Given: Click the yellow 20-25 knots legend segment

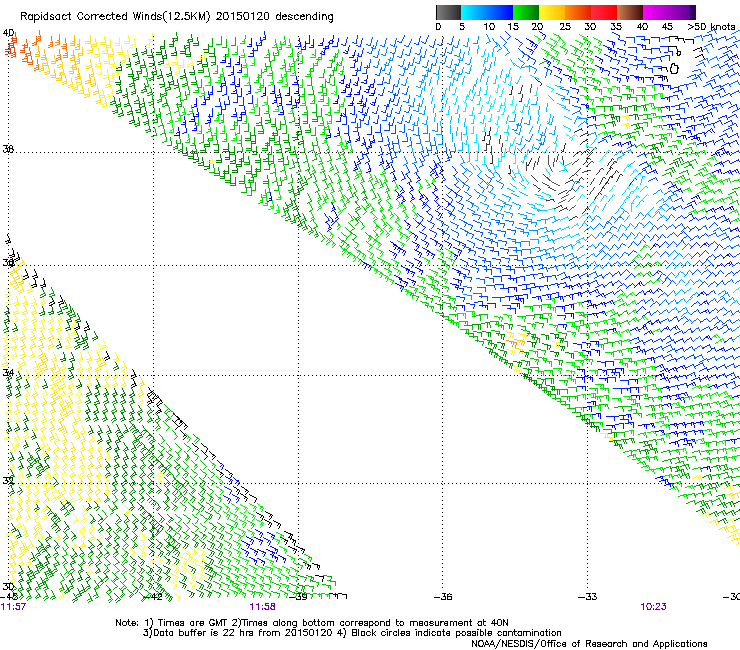Looking at the screenshot, I should [x=552, y=12].
